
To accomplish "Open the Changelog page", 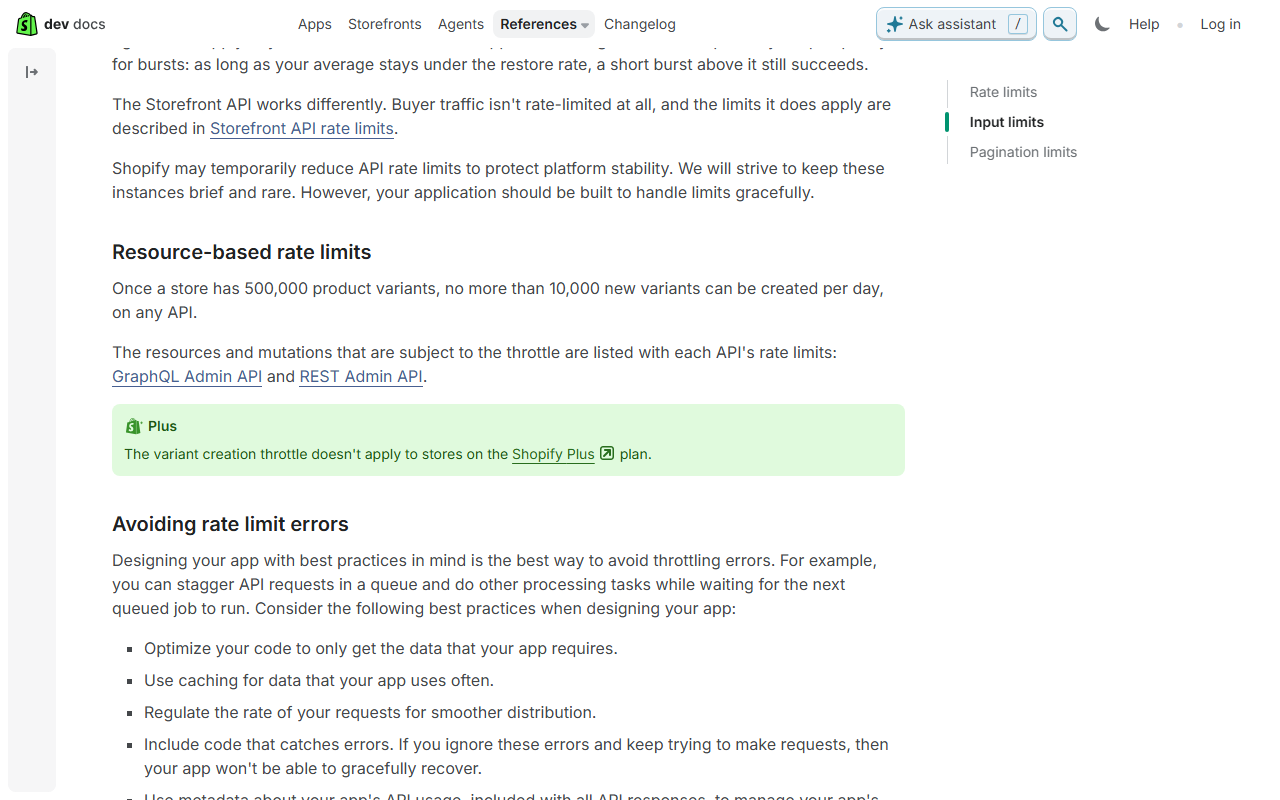I will 640,24.
